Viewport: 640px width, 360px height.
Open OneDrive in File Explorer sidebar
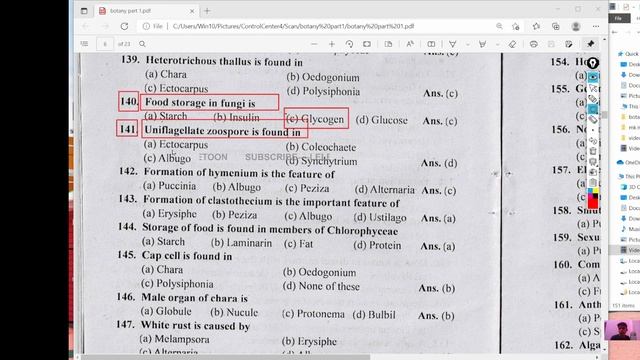629,162
